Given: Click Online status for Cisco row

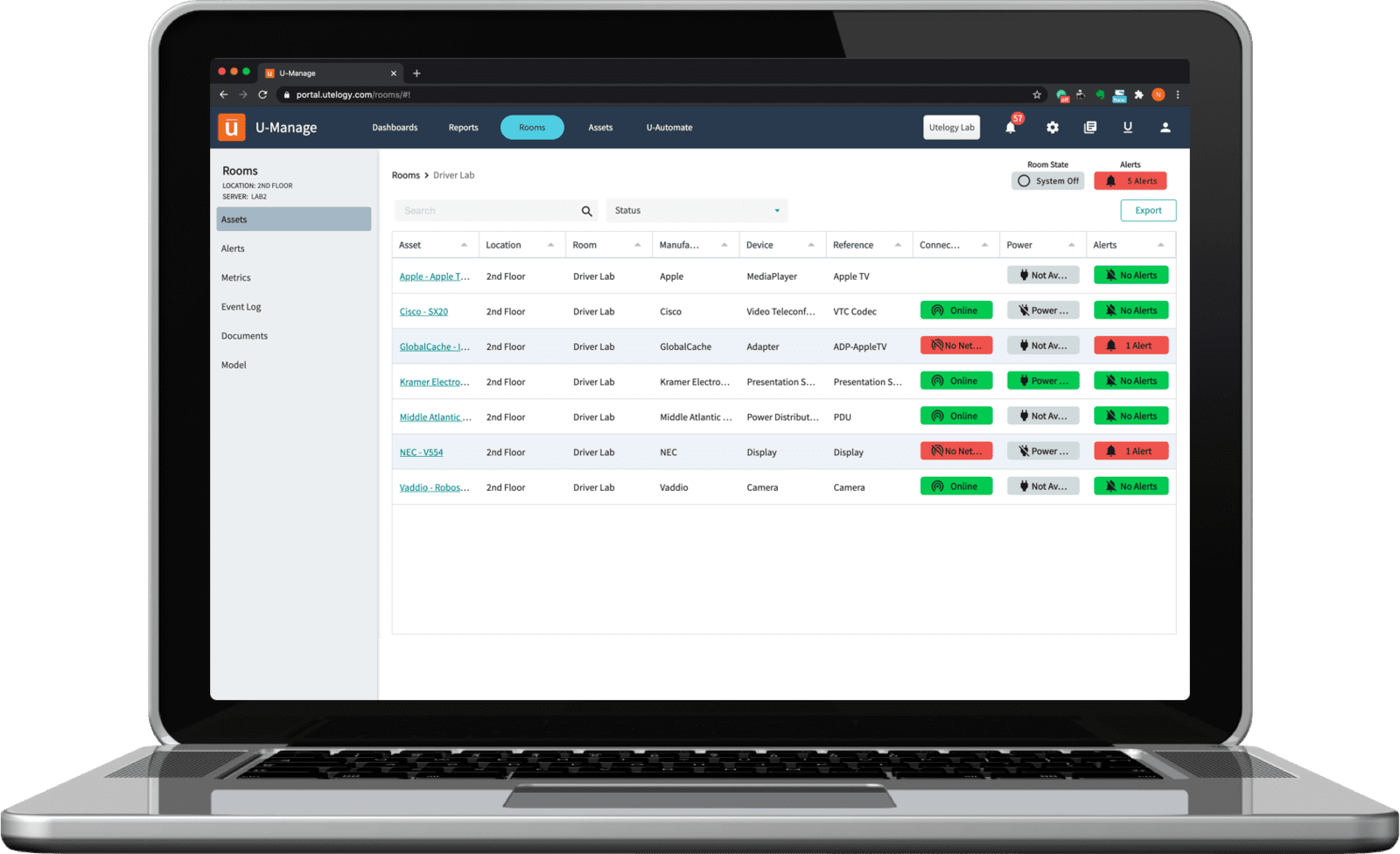Looking at the screenshot, I should (x=956, y=311).
